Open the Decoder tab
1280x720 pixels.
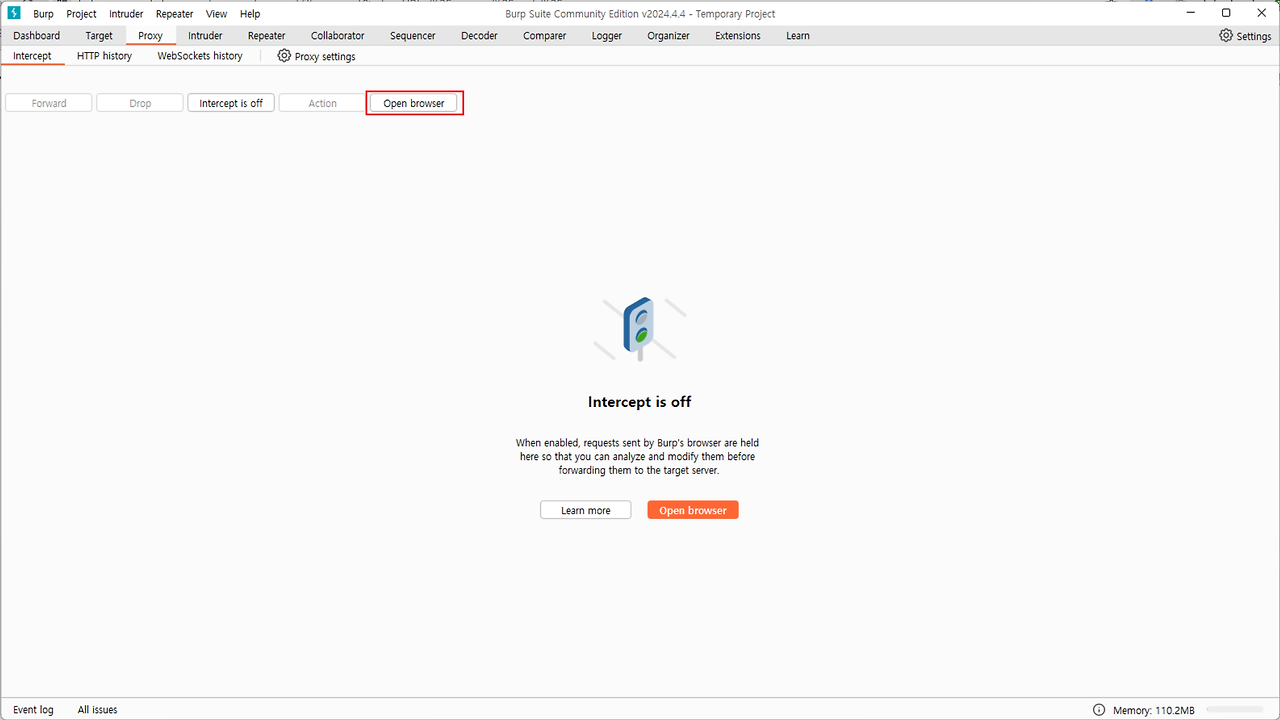479,36
